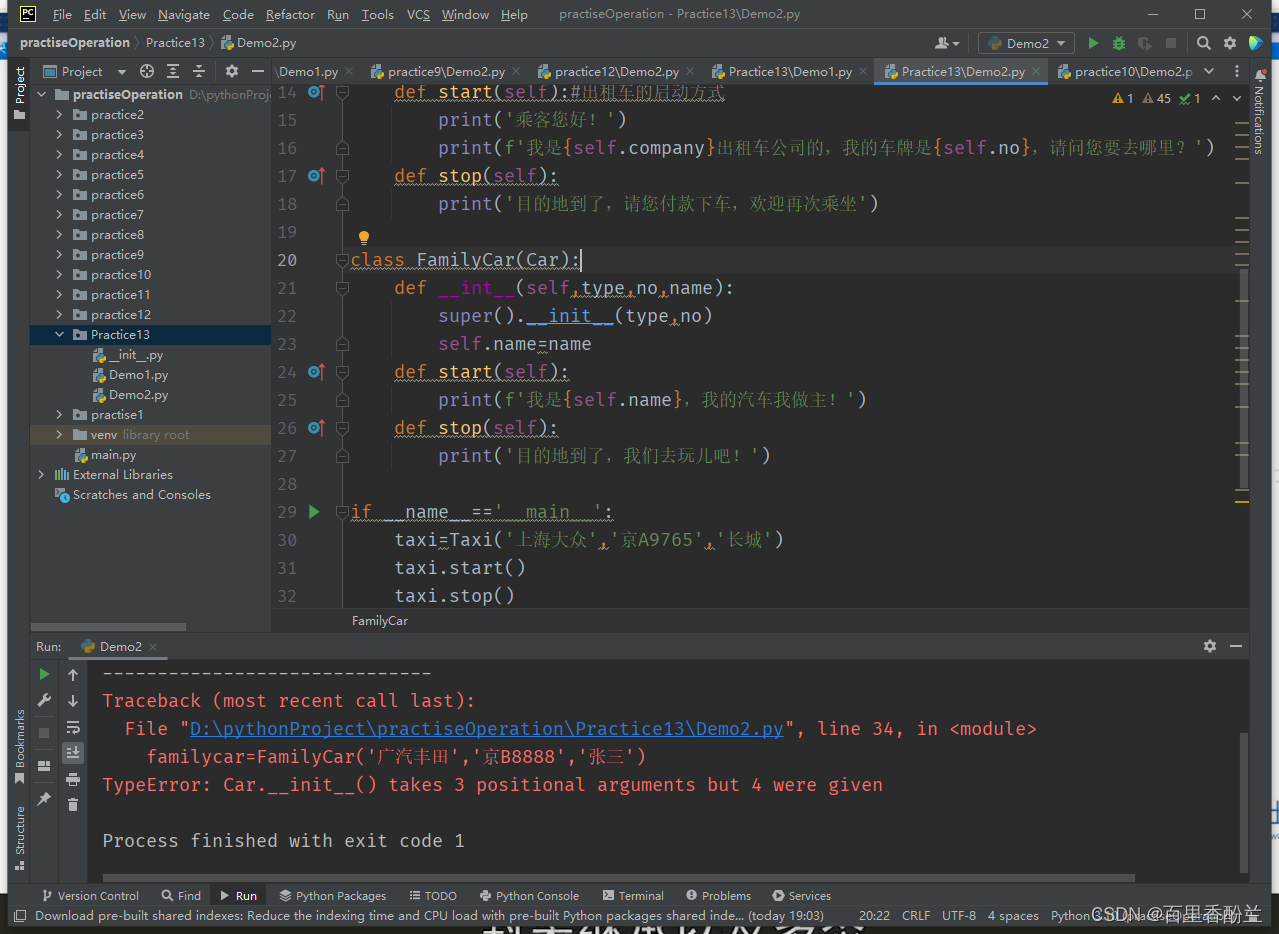
Task: Go to previous highlighted error arrow
Action: click(x=1215, y=98)
